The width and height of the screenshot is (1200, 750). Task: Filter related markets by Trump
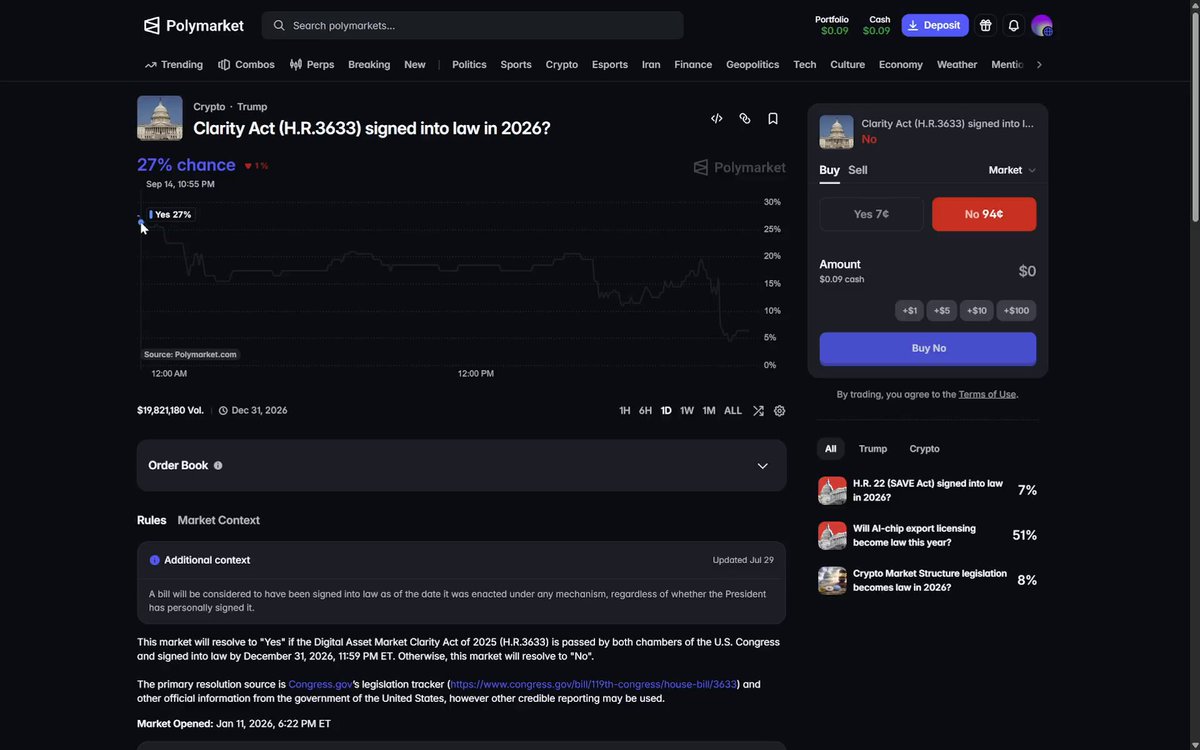(873, 449)
